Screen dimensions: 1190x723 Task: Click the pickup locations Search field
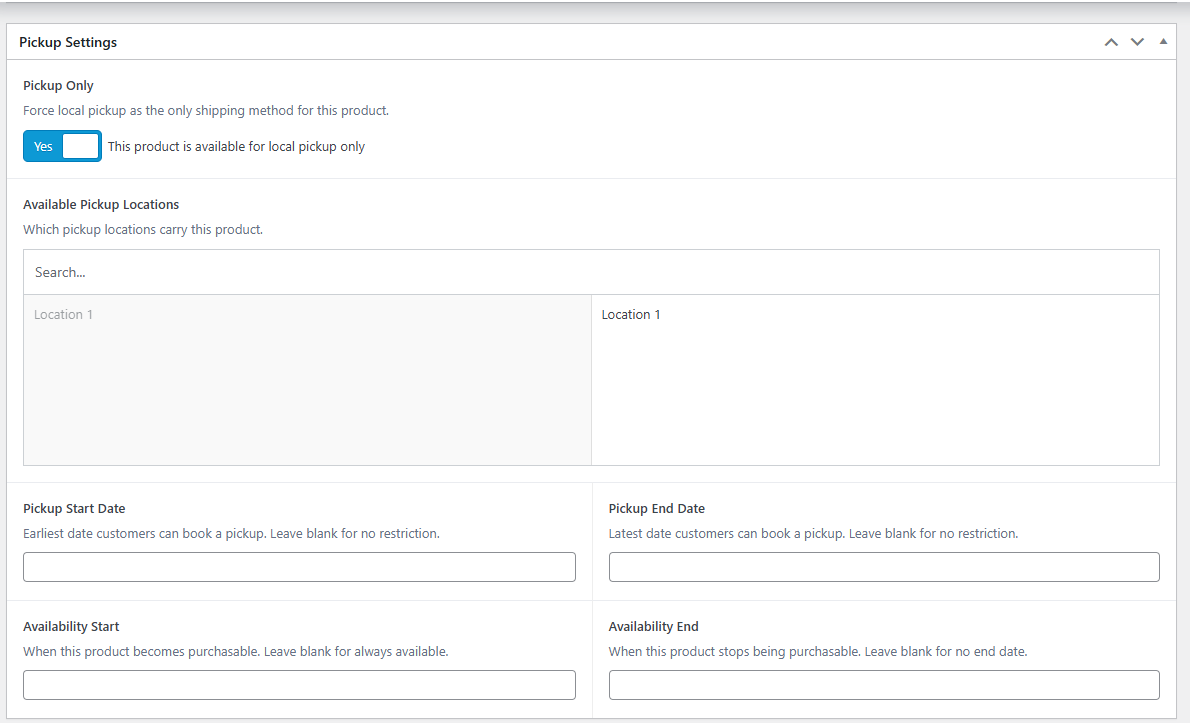click(591, 272)
